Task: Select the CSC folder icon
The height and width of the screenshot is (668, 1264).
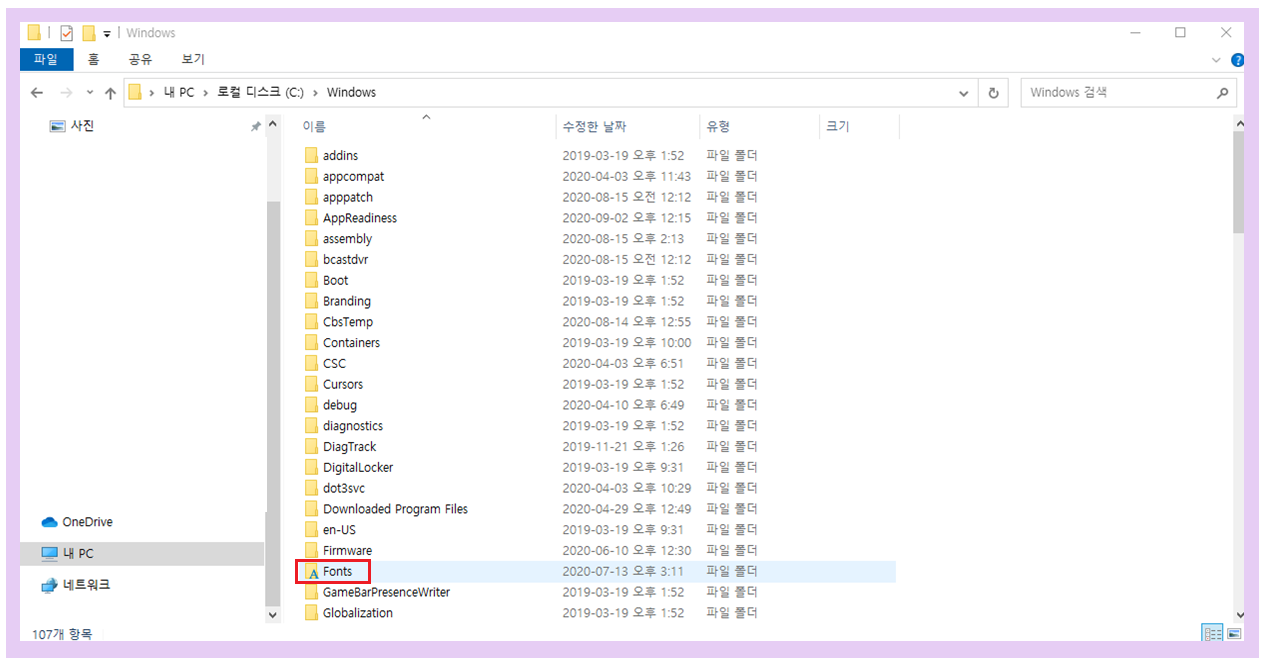Action: tap(311, 364)
